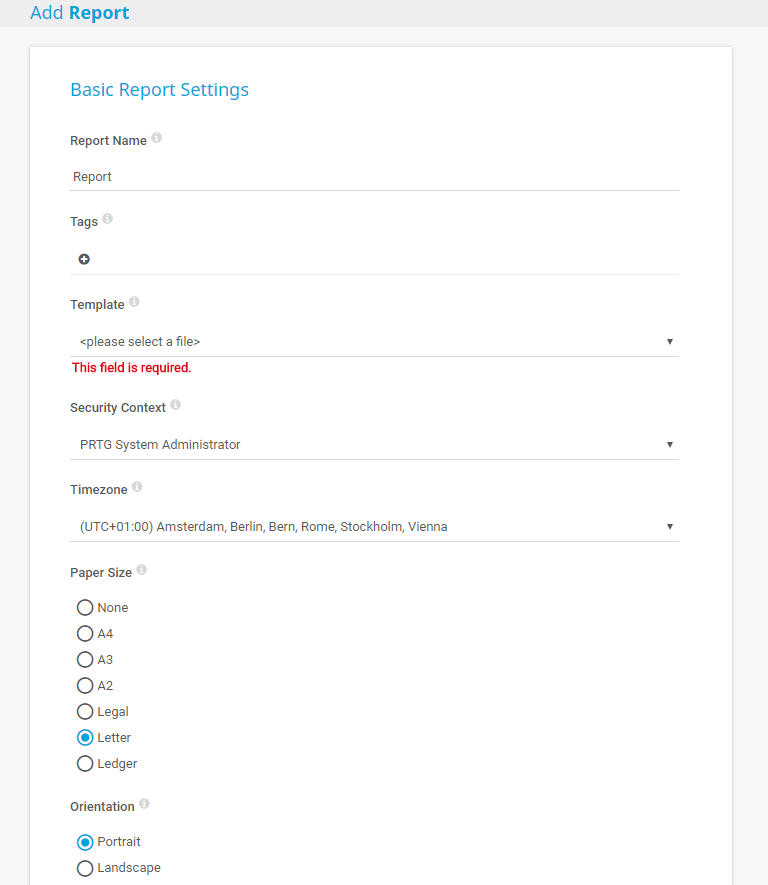Open the Timezone selection dropdown
Image resolution: width=768 pixels, height=885 pixels.
374,527
